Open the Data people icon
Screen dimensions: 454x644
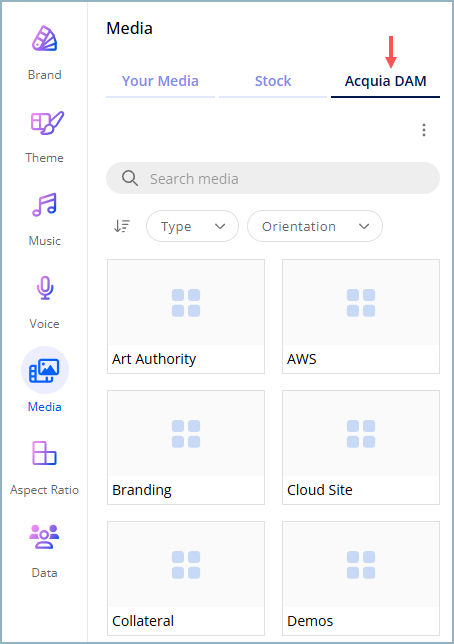point(44,536)
